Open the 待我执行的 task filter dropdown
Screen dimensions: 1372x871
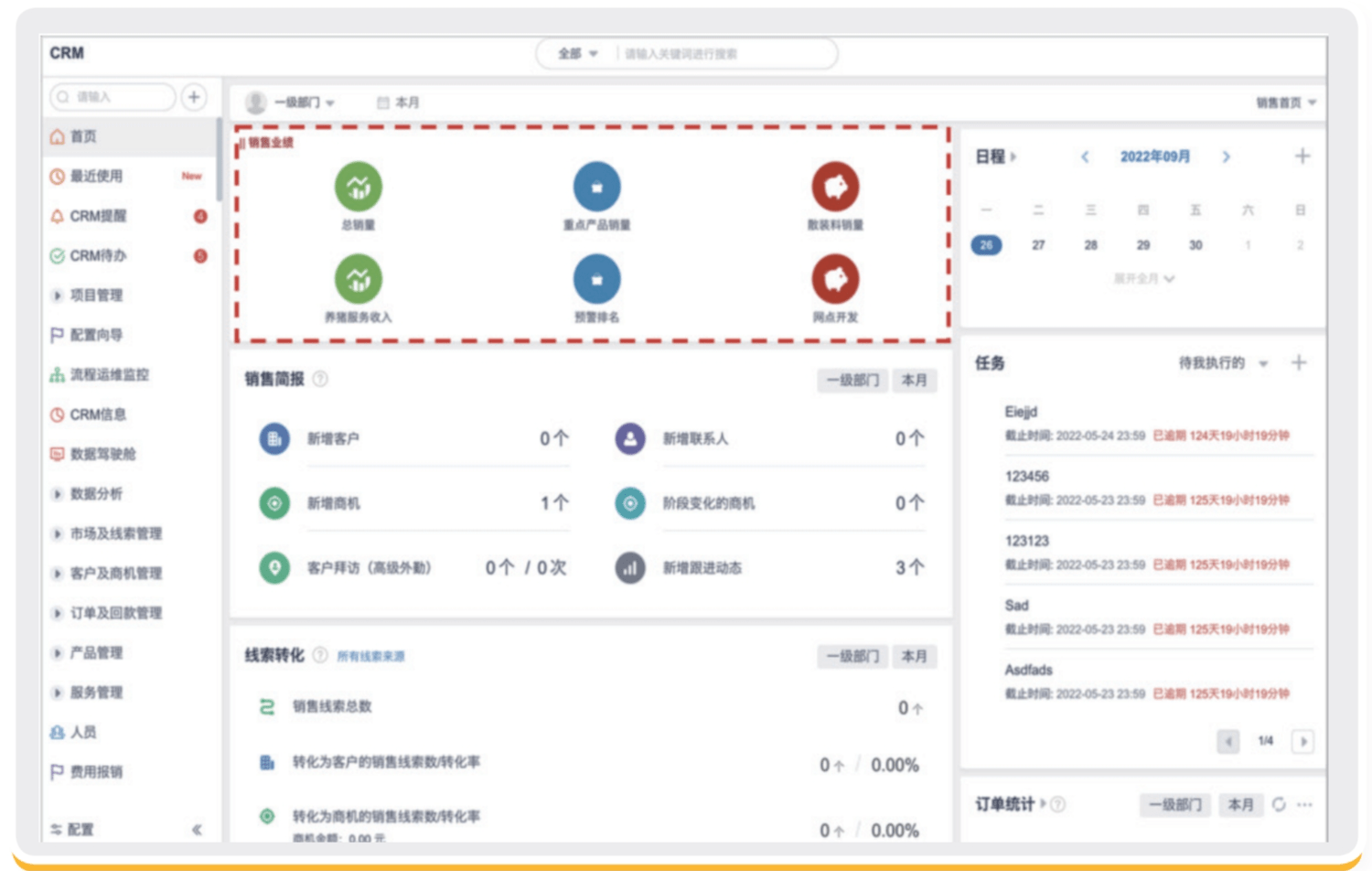click(1224, 363)
